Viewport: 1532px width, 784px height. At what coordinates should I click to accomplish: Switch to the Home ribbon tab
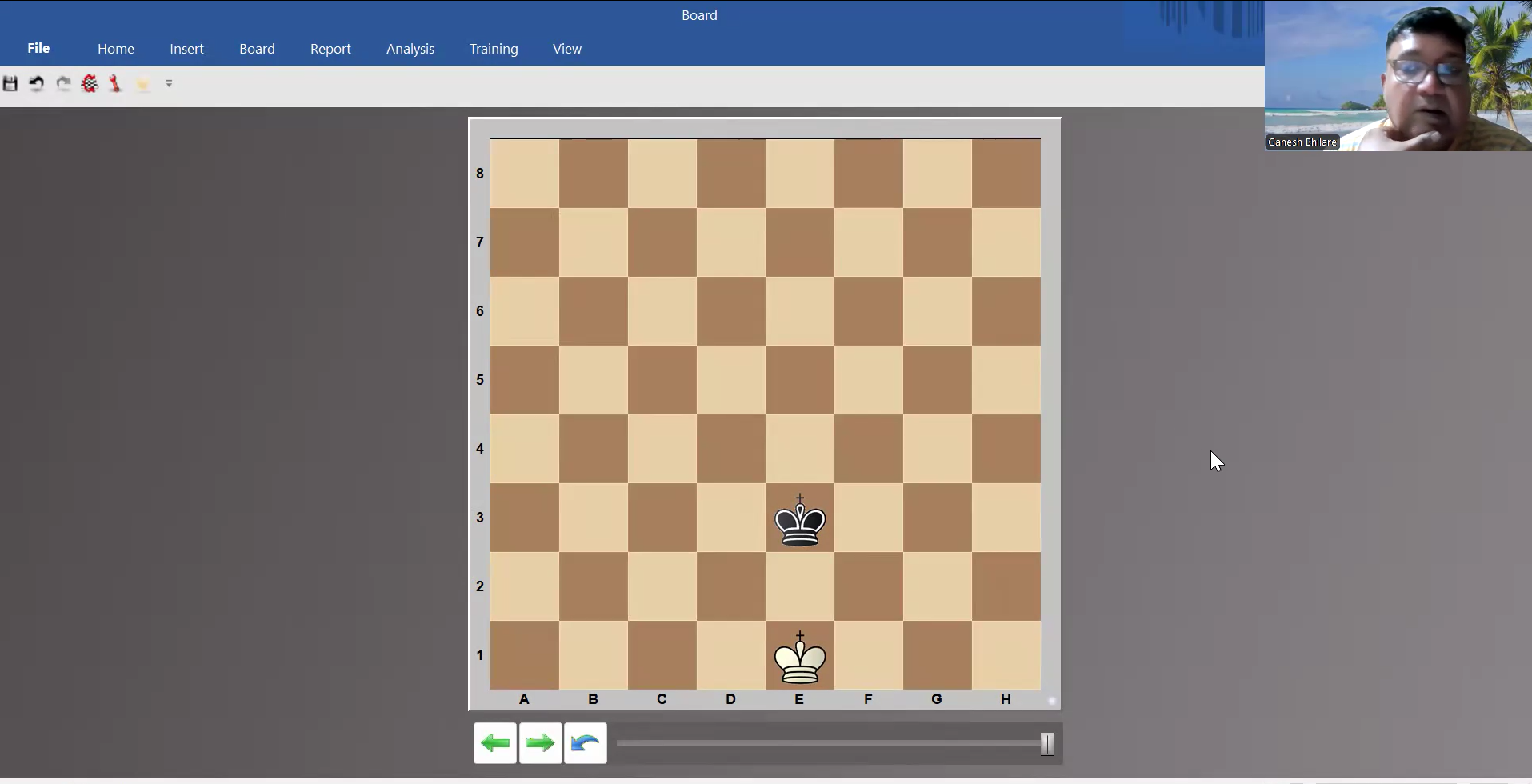116,49
